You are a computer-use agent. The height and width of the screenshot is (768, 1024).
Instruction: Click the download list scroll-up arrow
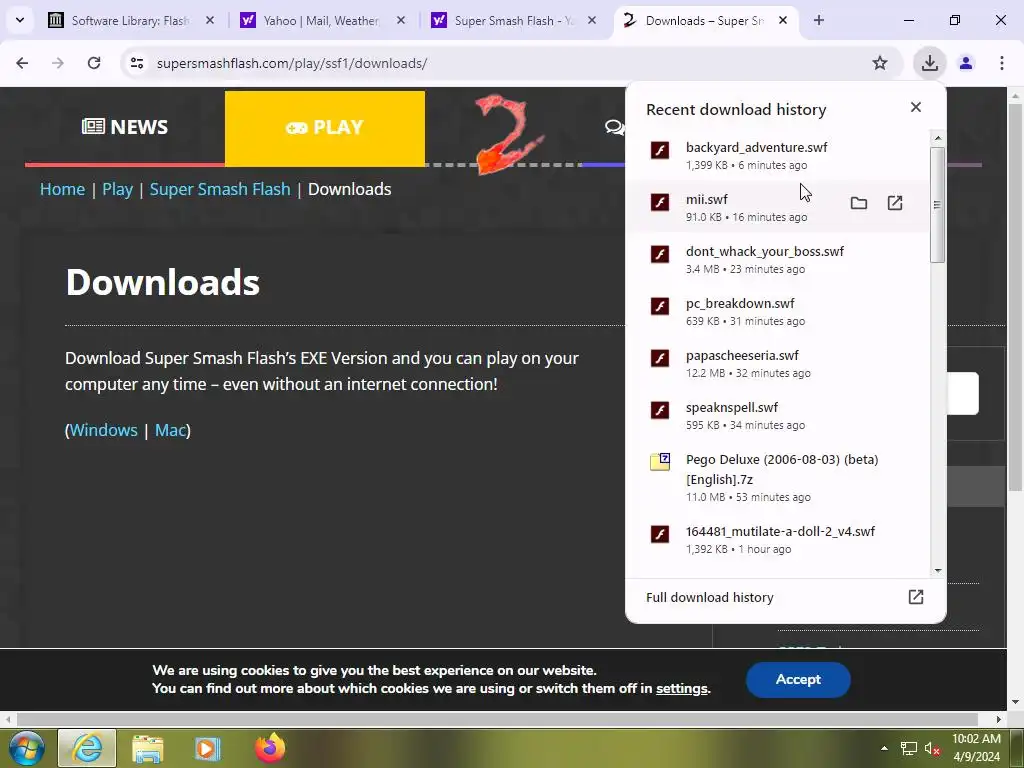tap(937, 138)
